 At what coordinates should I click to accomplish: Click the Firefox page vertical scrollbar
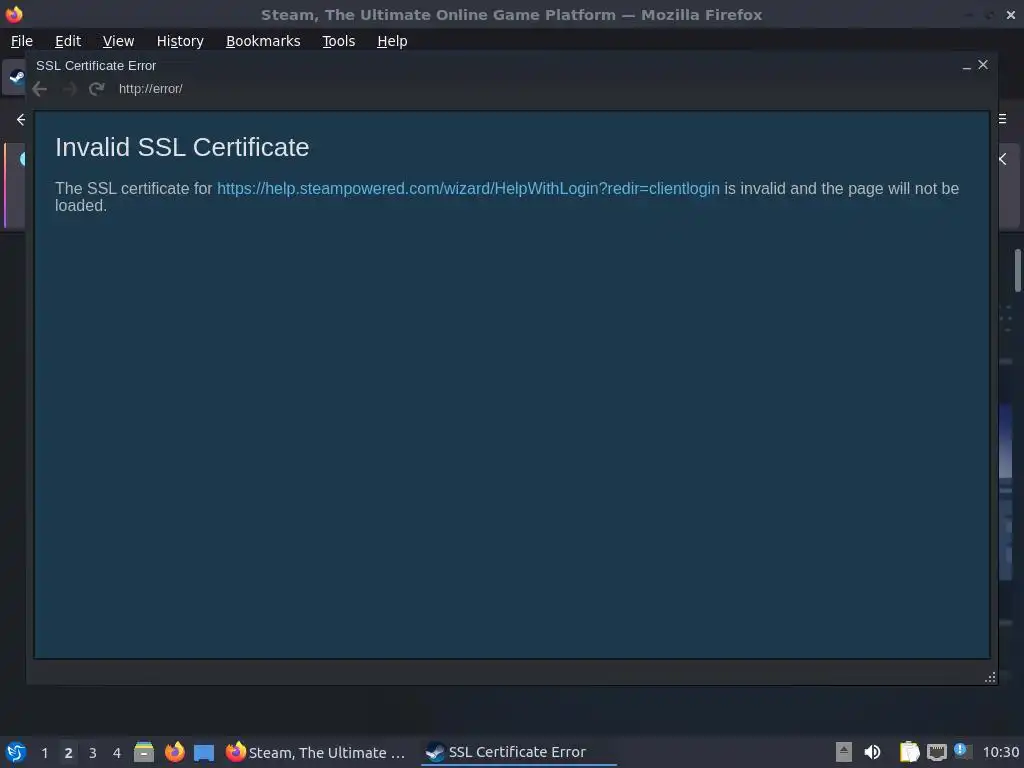coord(1017,270)
